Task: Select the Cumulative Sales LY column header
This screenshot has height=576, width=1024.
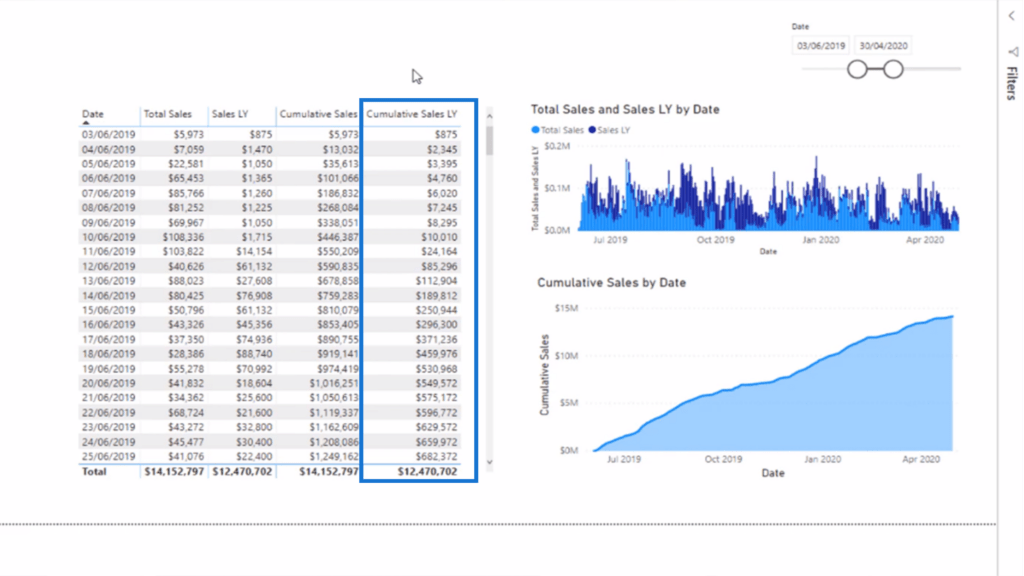Action: (x=412, y=114)
